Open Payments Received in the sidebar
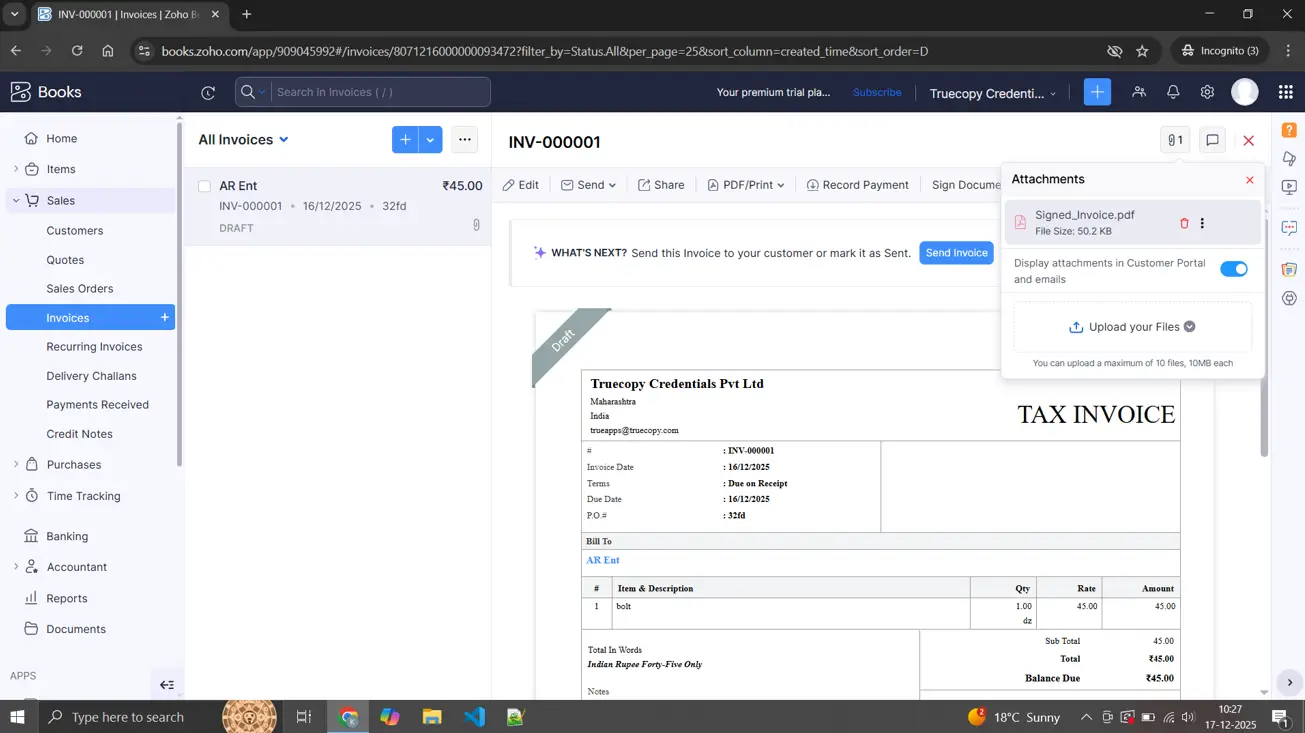Screen dimensions: 1305x733 (x=97, y=405)
